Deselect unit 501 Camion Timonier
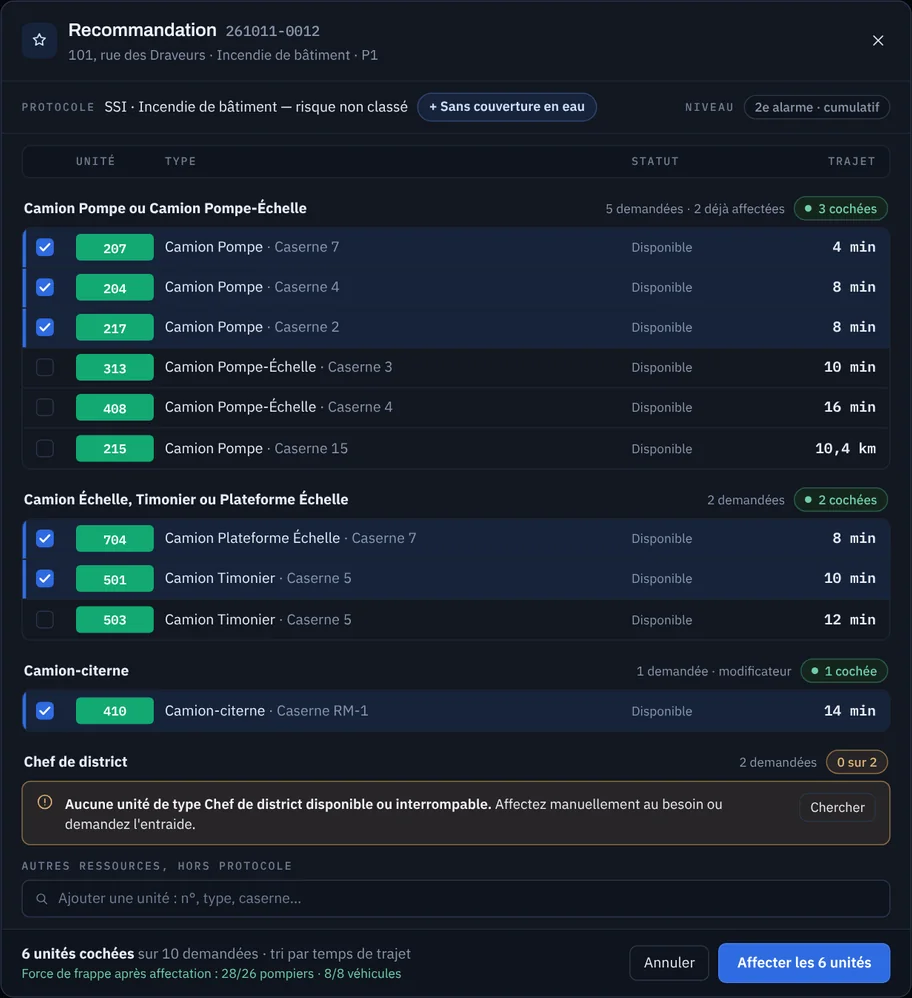The image size is (912, 998). point(45,579)
